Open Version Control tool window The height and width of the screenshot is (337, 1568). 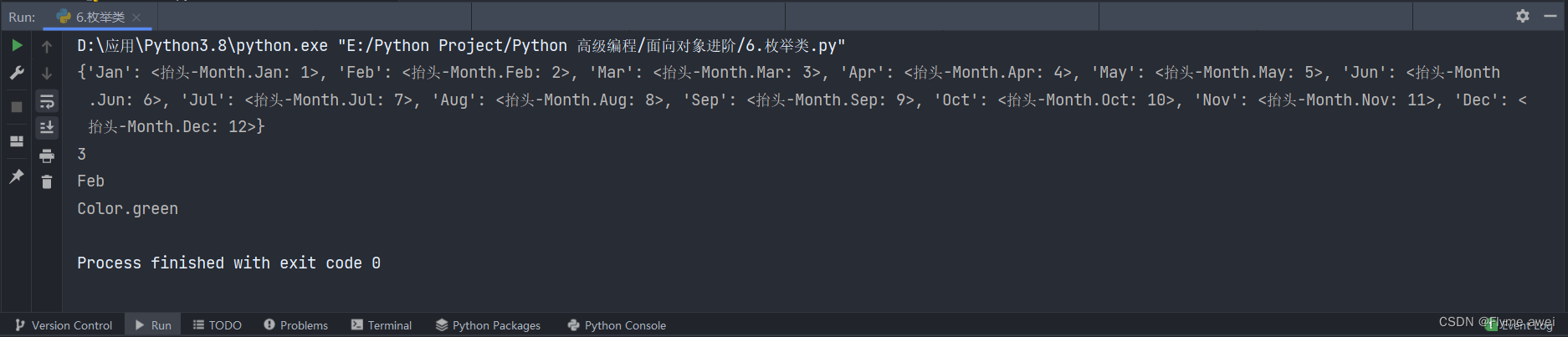tap(64, 325)
